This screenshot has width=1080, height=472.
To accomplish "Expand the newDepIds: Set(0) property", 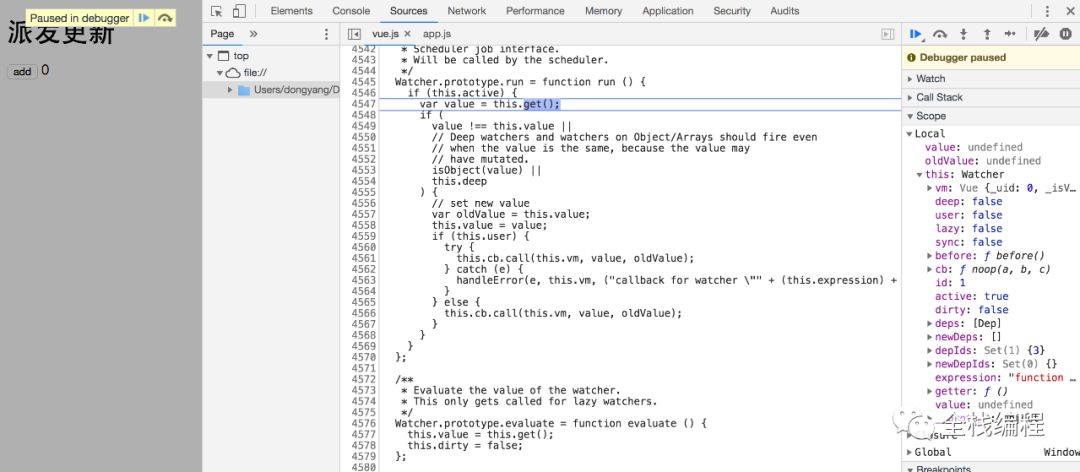I will [929, 364].
